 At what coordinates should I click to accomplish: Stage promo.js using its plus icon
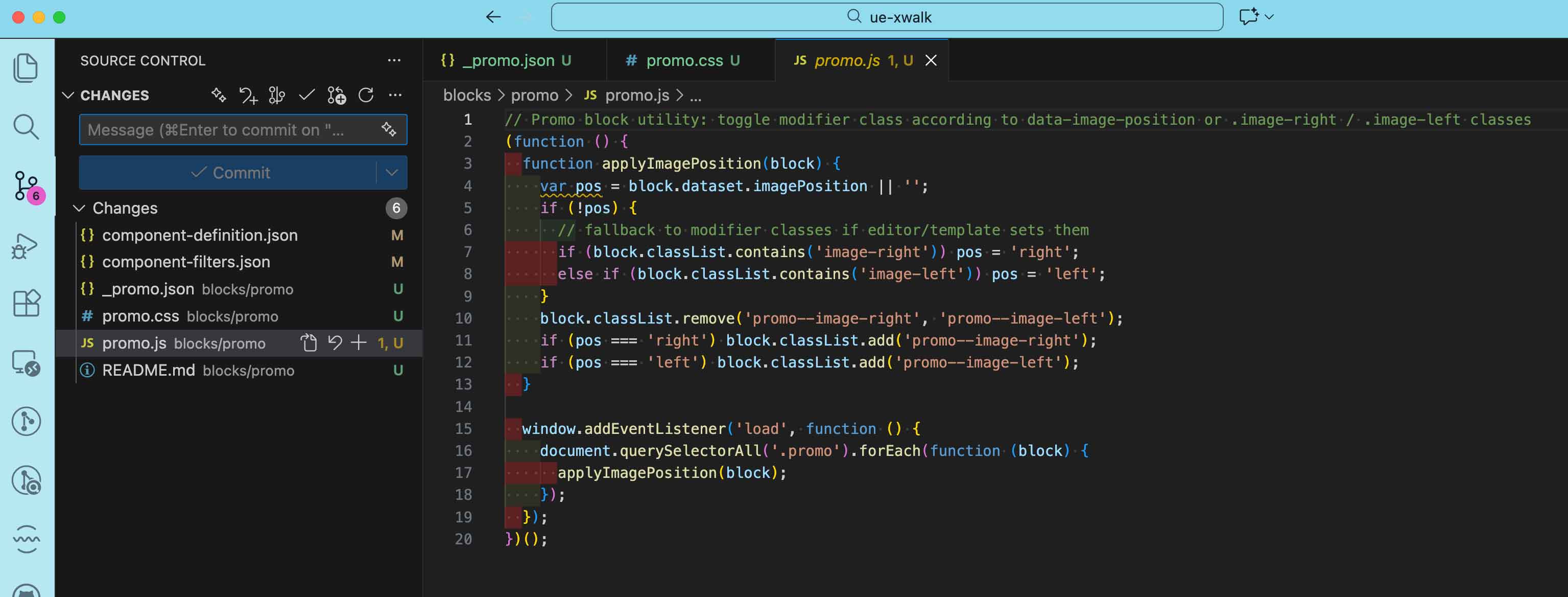(358, 343)
